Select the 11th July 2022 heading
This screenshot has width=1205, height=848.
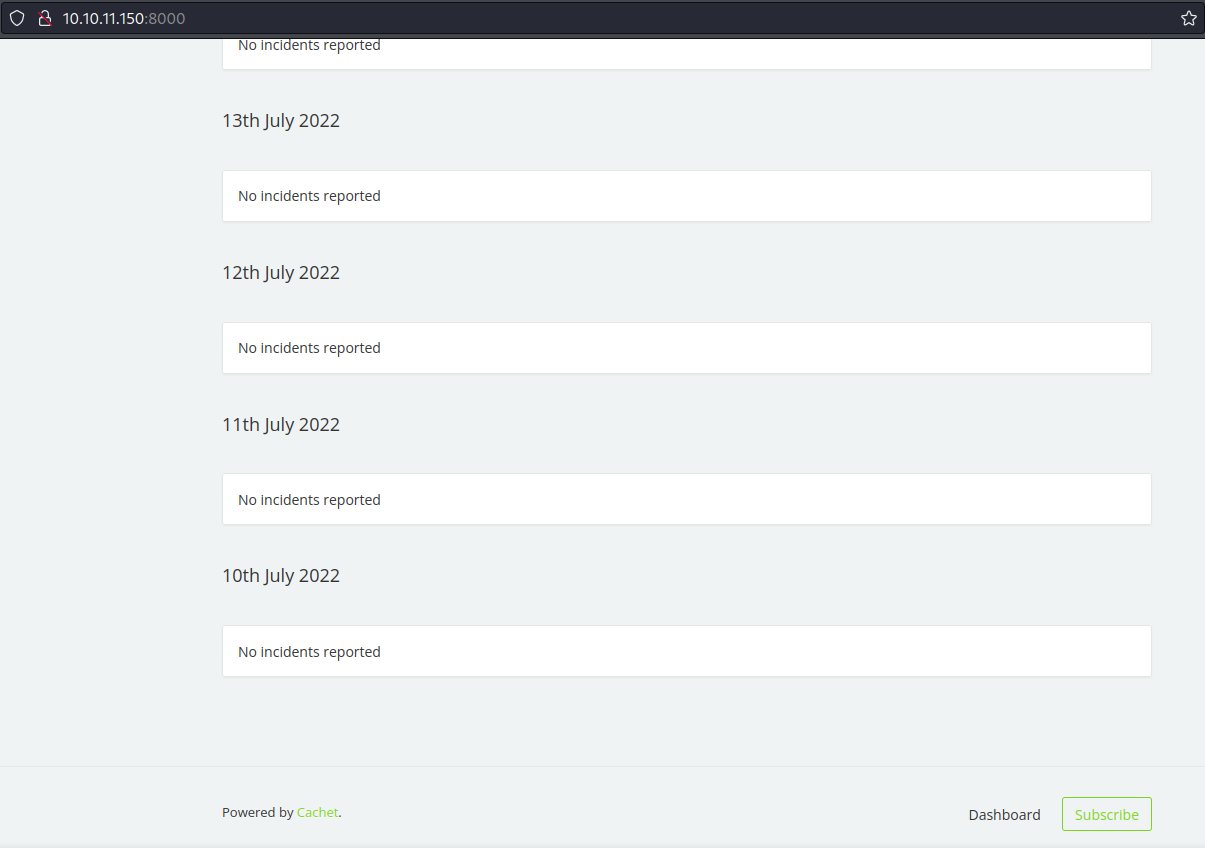tap(281, 424)
